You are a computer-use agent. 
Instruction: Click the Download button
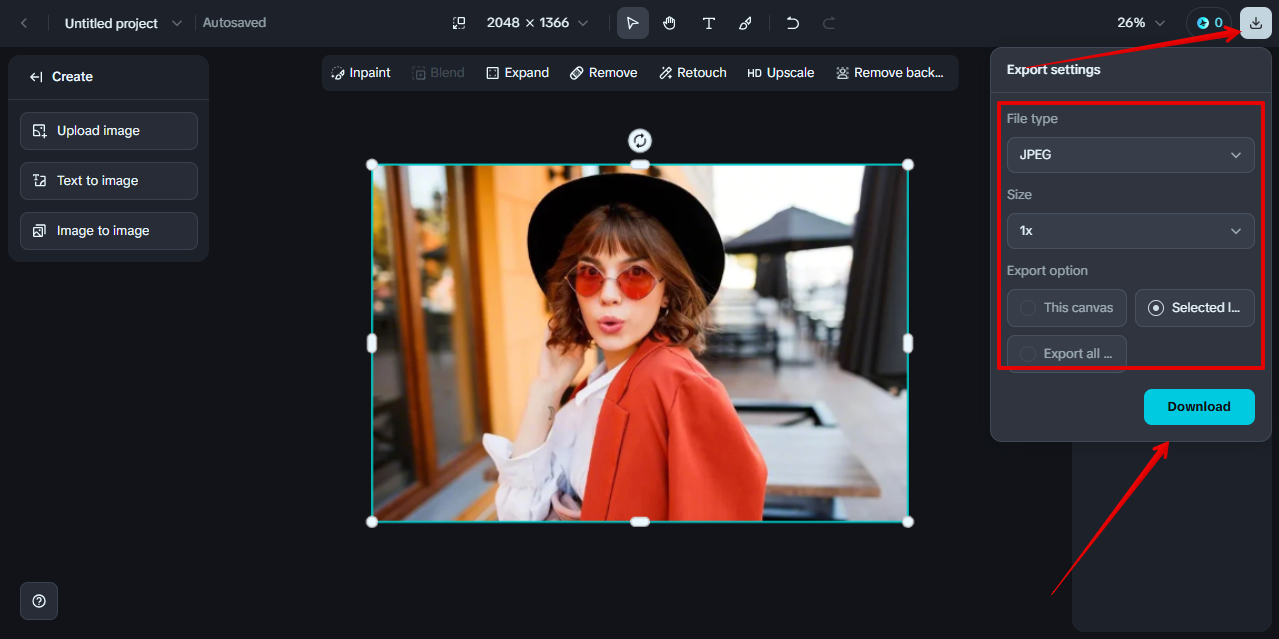pyautogui.click(x=1199, y=407)
